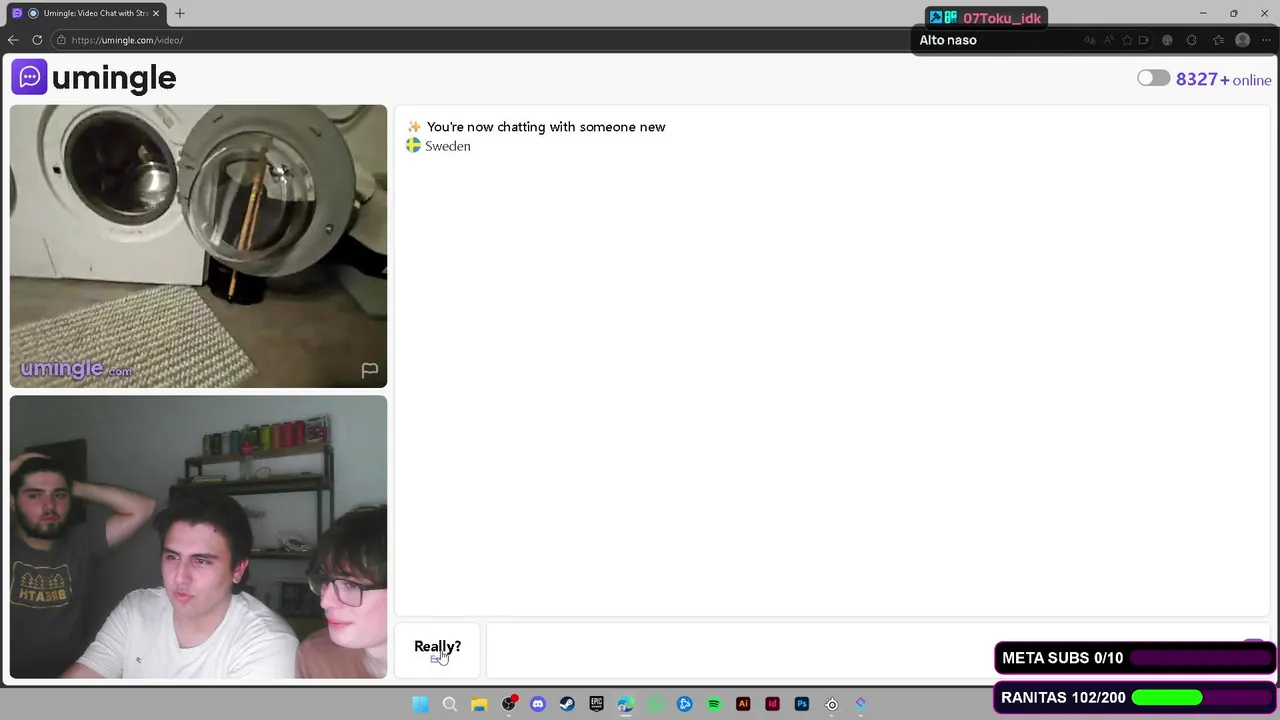1280x720 pixels.
Task: Open a new browser tab
Action: 180,13
